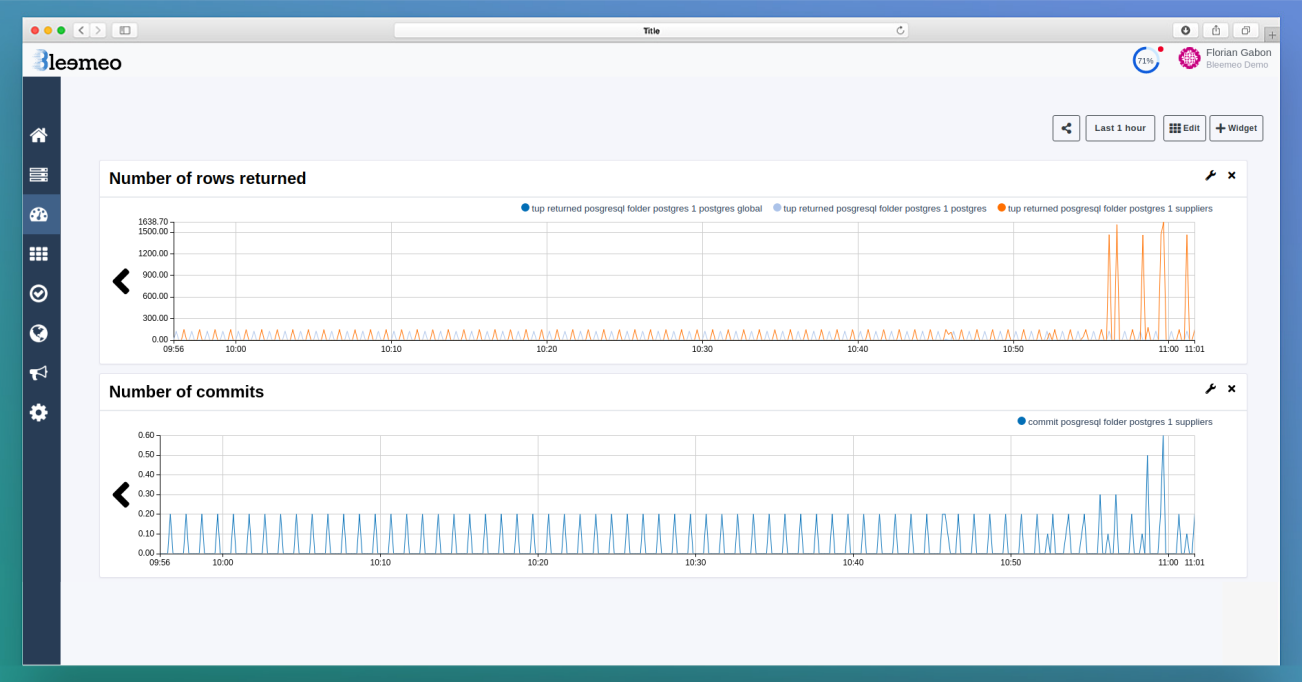The height and width of the screenshot is (682, 1302).
Task: Select the announcements megaphone icon
Action: [x=39, y=372]
